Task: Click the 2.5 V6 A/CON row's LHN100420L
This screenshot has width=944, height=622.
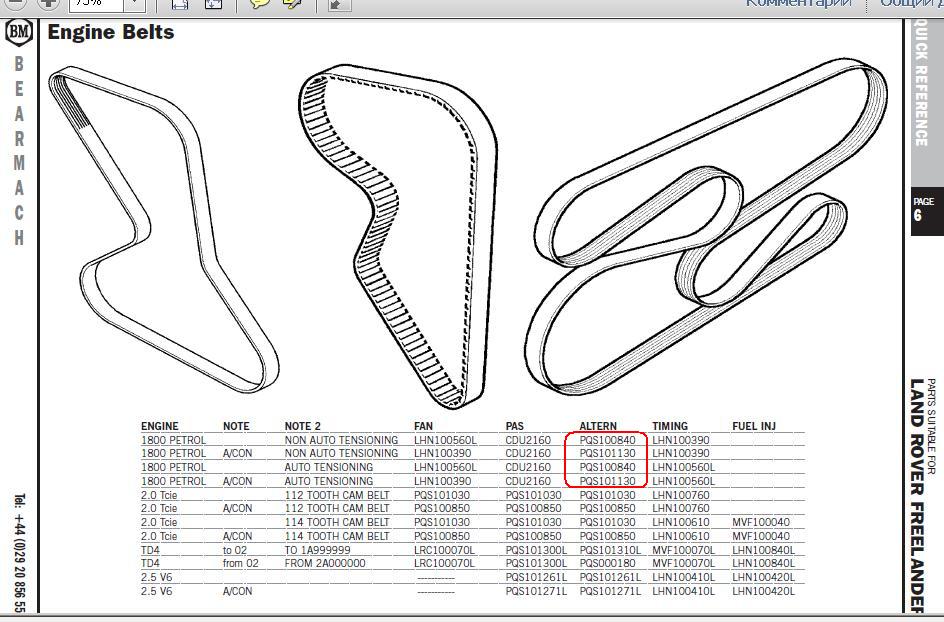Action: tap(763, 591)
